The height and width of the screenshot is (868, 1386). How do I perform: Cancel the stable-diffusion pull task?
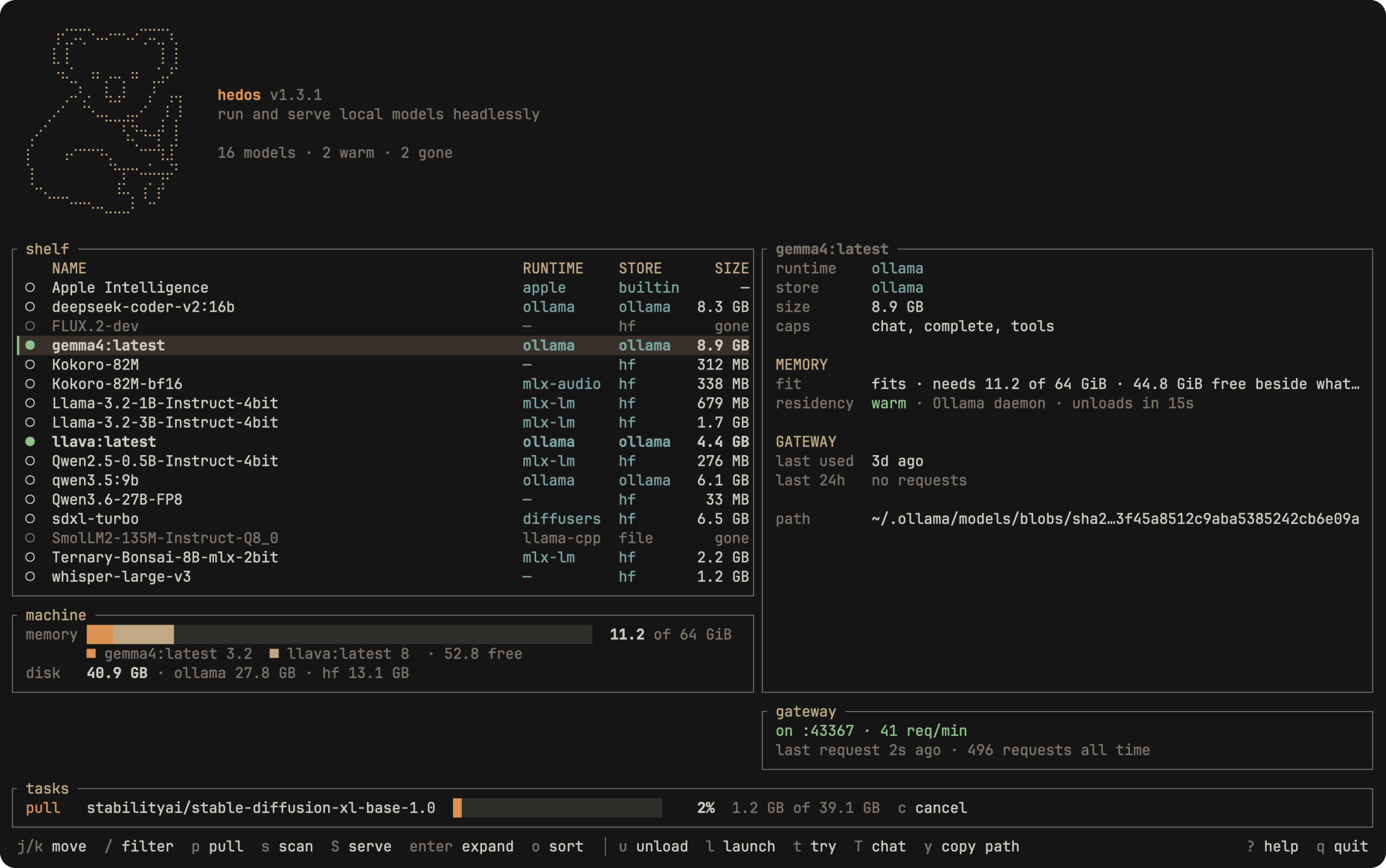point(932,808)
